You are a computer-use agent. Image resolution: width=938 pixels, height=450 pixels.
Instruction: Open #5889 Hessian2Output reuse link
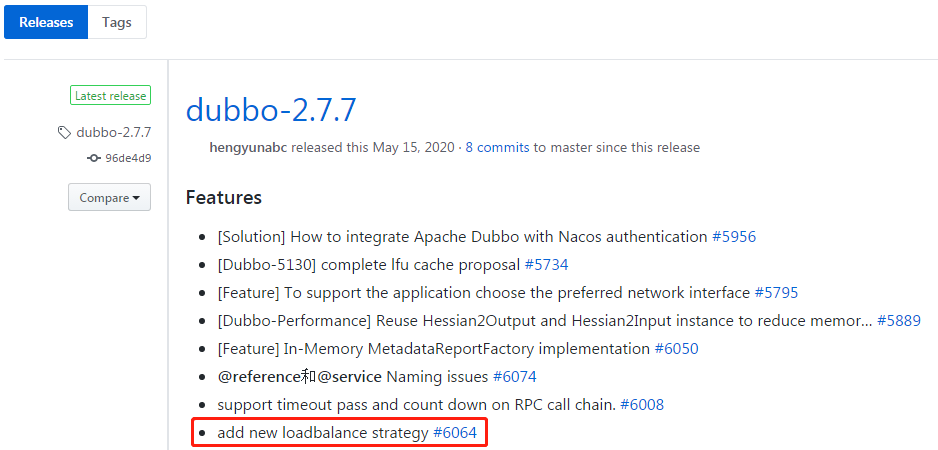899,321
